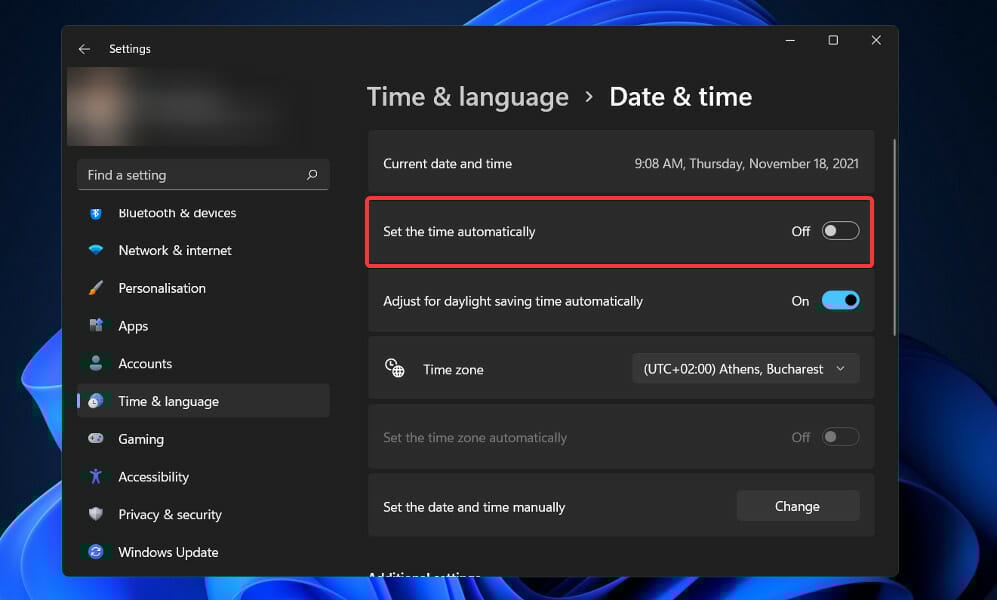Toggle Set the time zone automatically
The height and width of the screenshot is (600, 997).
pos(840,437)
